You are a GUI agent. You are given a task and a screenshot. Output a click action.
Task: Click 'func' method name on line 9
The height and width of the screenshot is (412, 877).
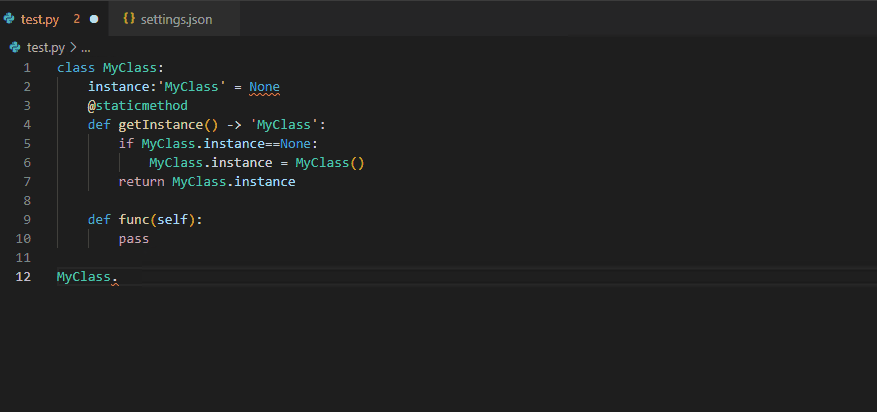coord(134,220)
